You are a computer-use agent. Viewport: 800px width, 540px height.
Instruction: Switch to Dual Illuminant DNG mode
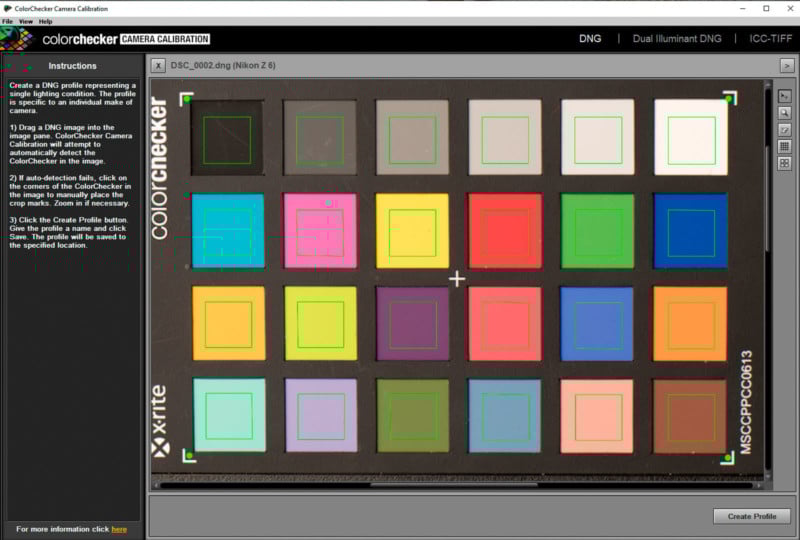point(675,39)
